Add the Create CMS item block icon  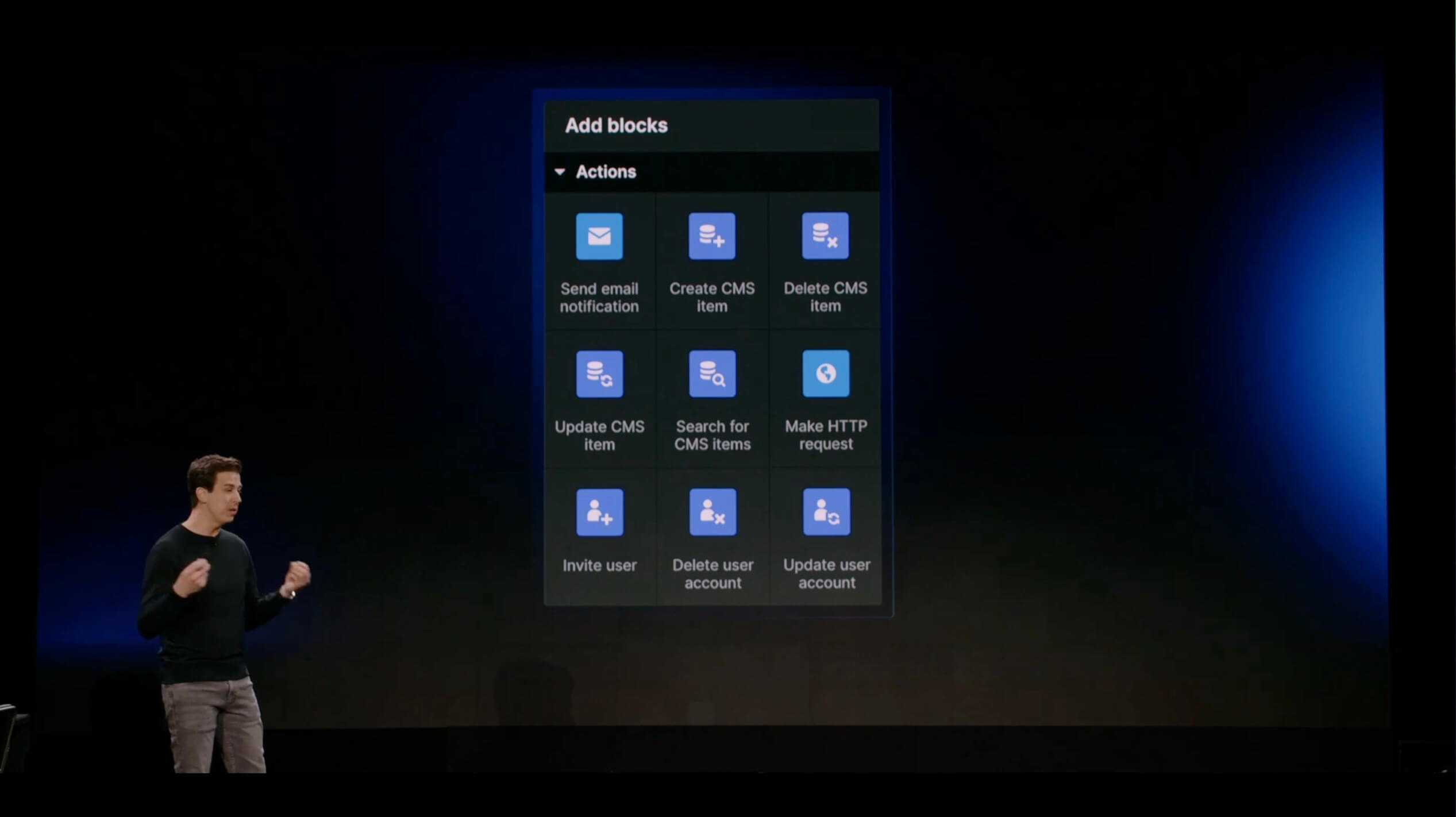(712, 236)
